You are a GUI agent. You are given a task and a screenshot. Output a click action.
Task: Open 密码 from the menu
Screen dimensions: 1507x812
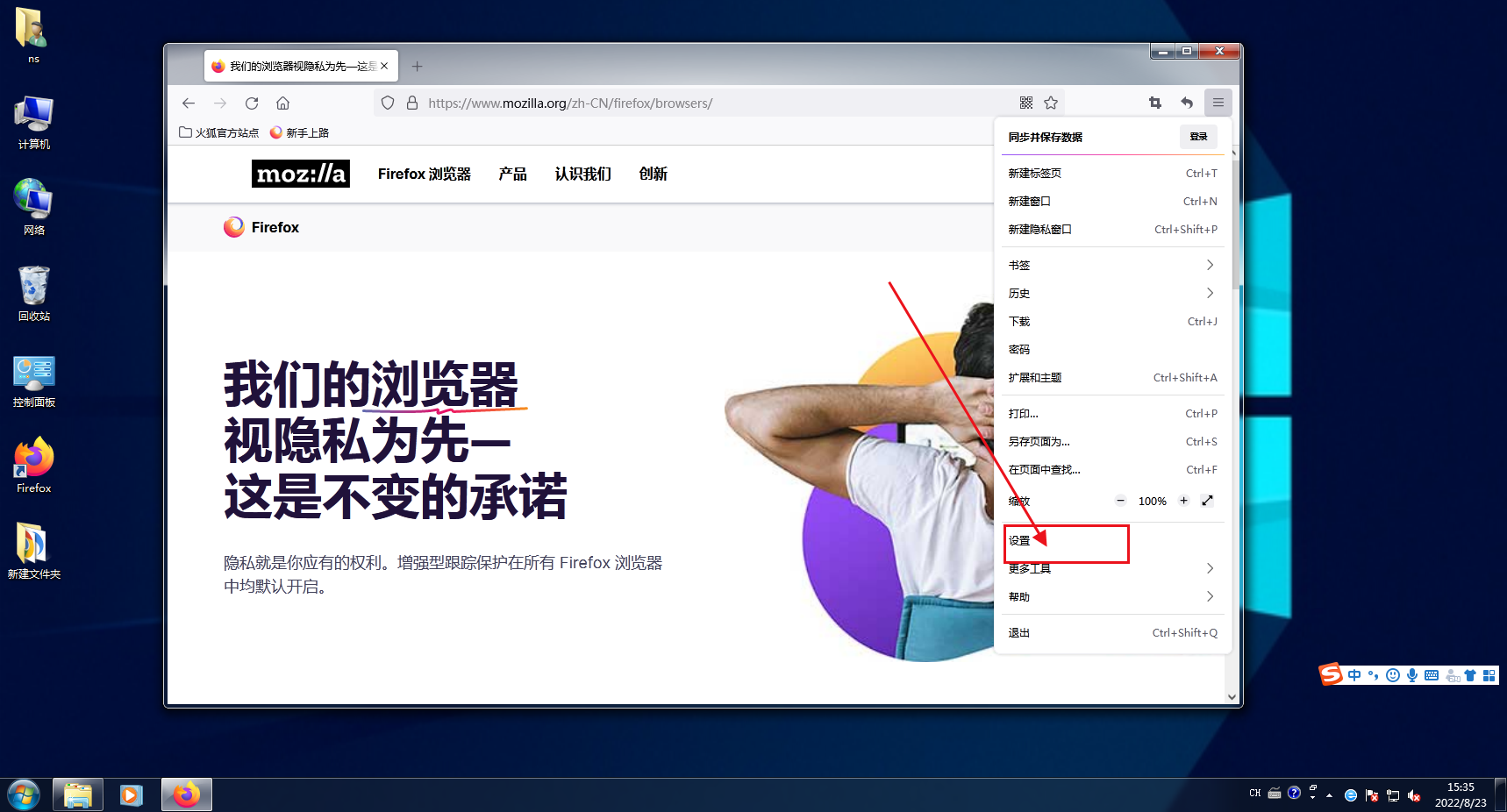click(x=1112, y=350)
